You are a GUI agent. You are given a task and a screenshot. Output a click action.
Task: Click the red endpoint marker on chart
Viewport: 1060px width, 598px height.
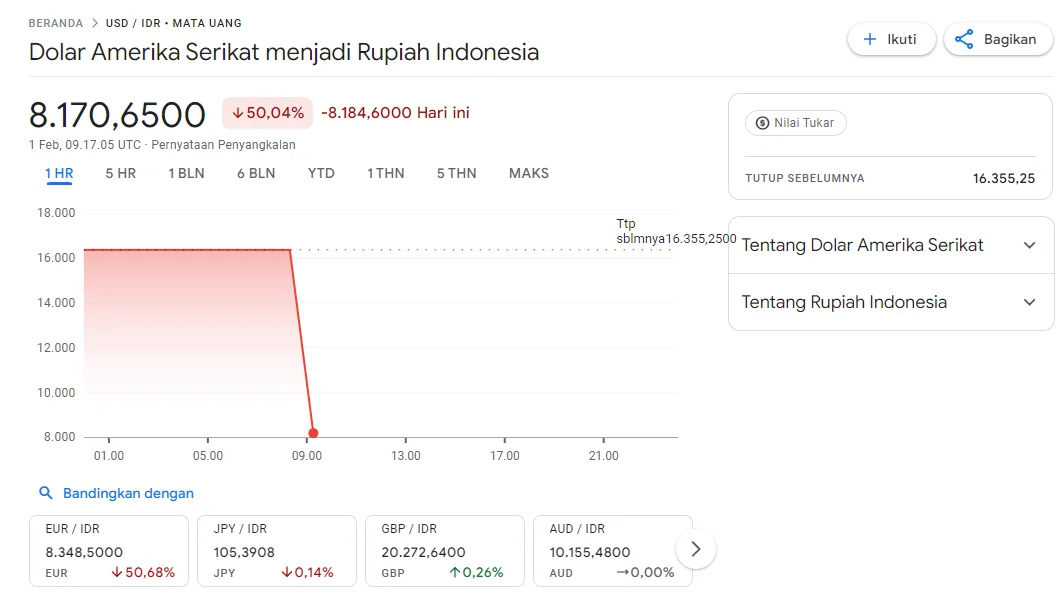tap(313, 433)
